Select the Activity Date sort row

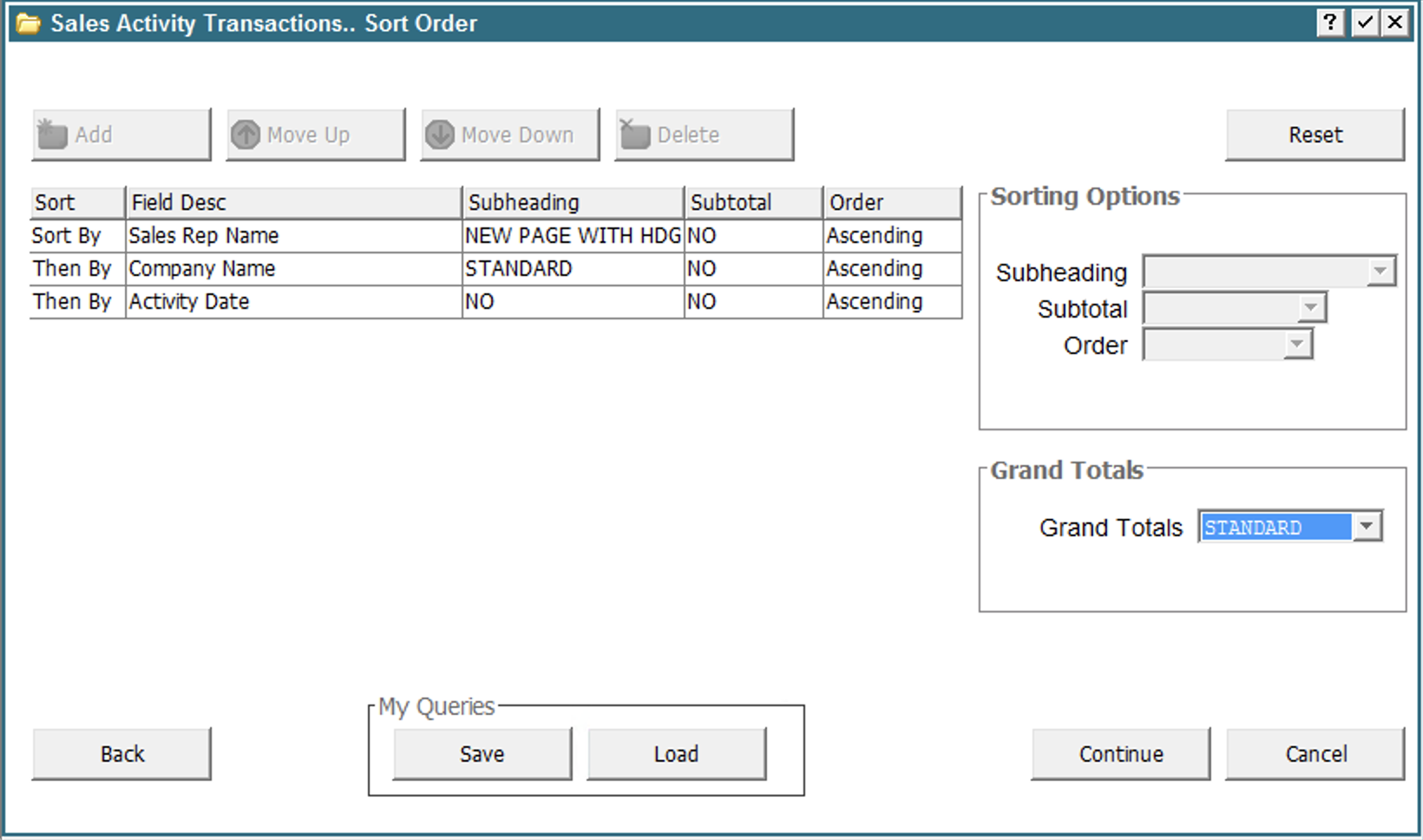pos(189,302)
